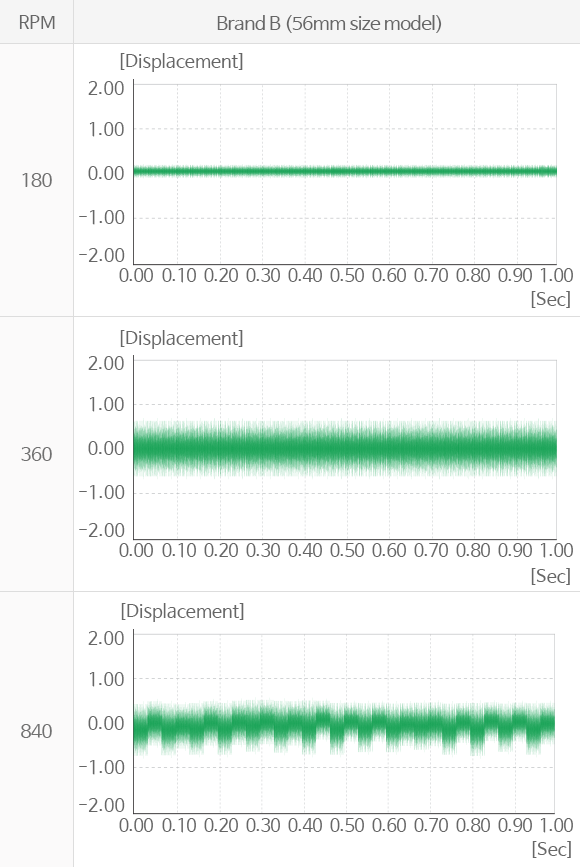Click the [Sec] axis label of the middle chart
The height and width of the screenshot is (867, 580).
(x=551, y=576)
